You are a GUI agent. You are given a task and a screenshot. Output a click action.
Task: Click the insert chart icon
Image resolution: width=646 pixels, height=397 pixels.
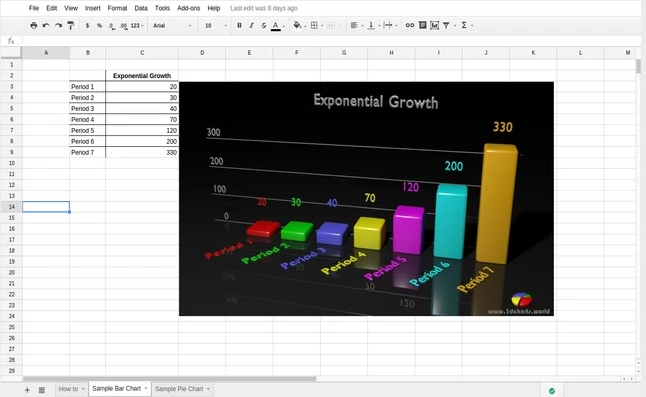point(434,26)
